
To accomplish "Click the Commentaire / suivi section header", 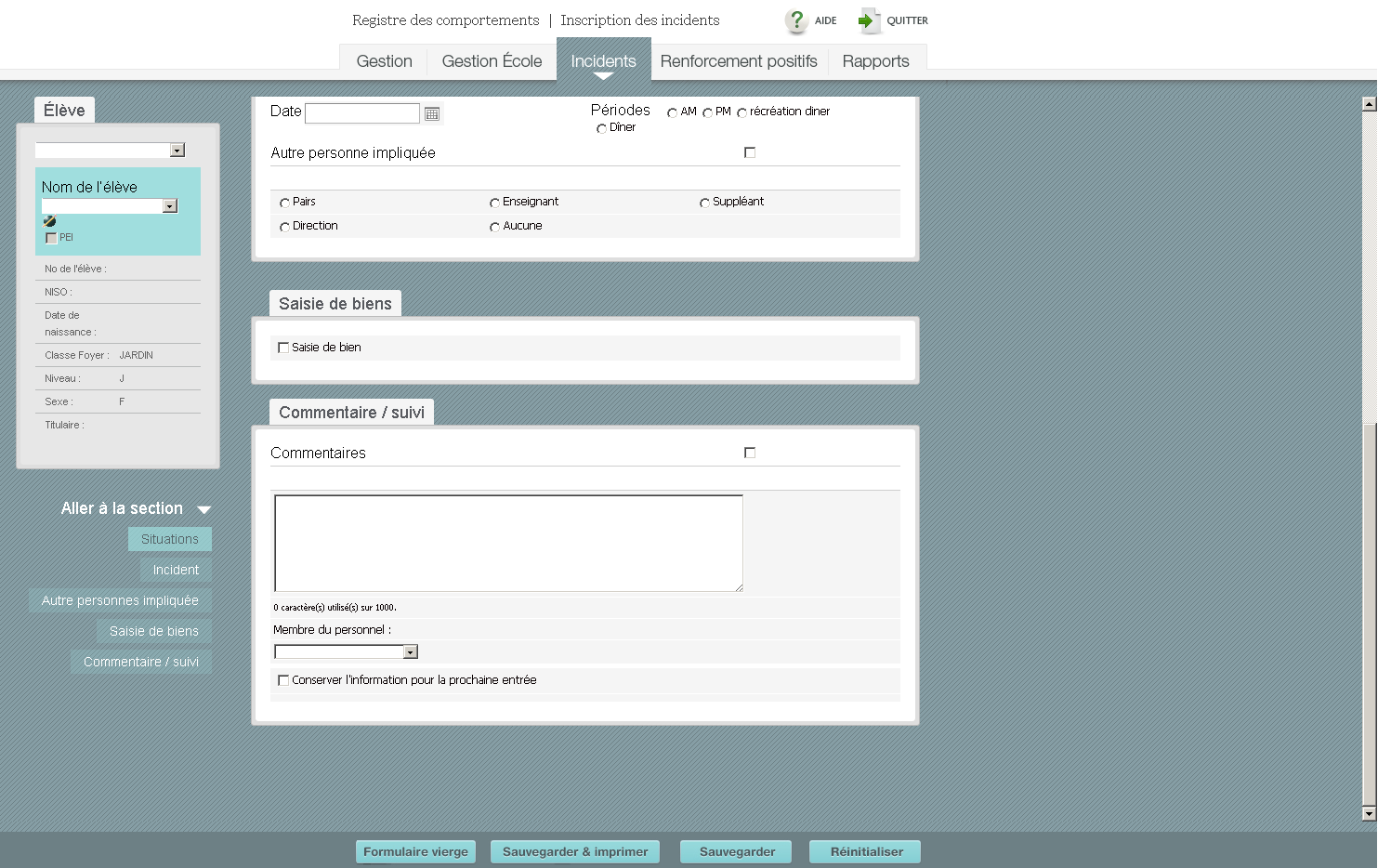I will point(351,413).
